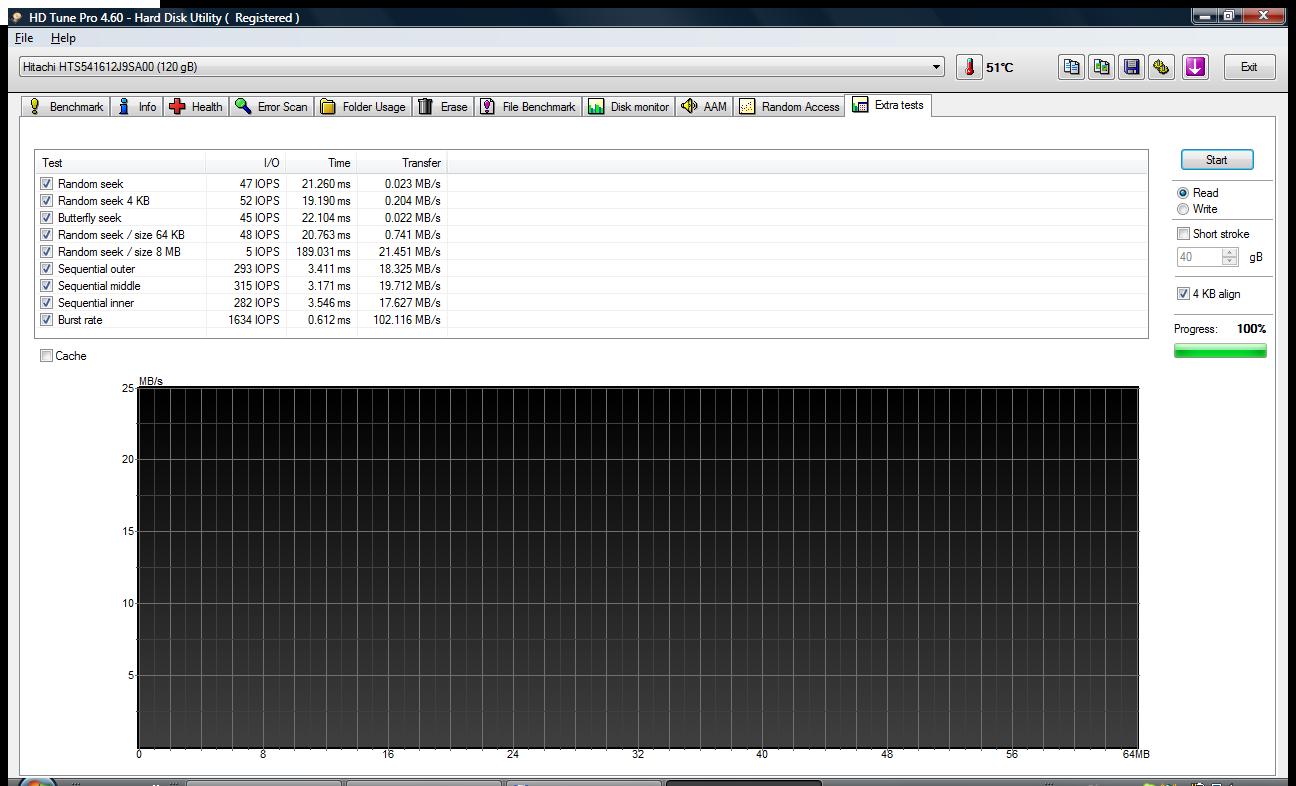Open the Folder Usage tab
Image resolution: width=1296 pixels, height=786 pixels.
click(363, 107)
